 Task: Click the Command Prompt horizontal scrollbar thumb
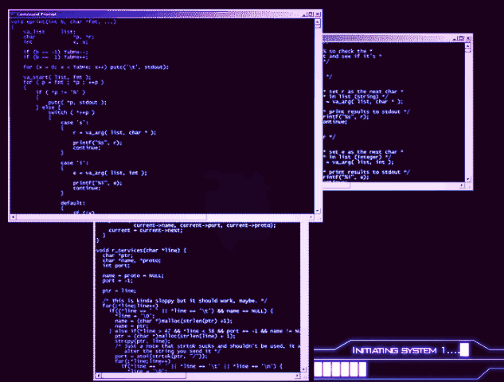111,217
